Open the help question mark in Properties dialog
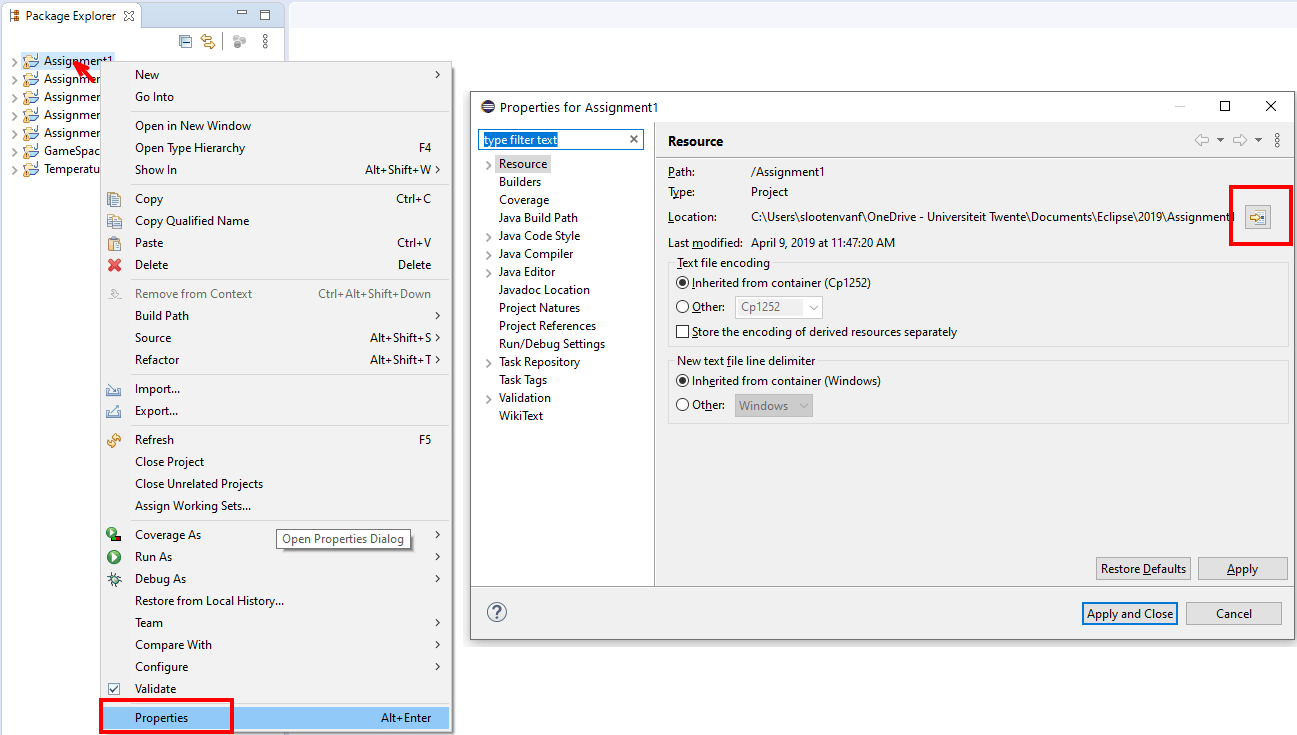 tap(497, 611)
